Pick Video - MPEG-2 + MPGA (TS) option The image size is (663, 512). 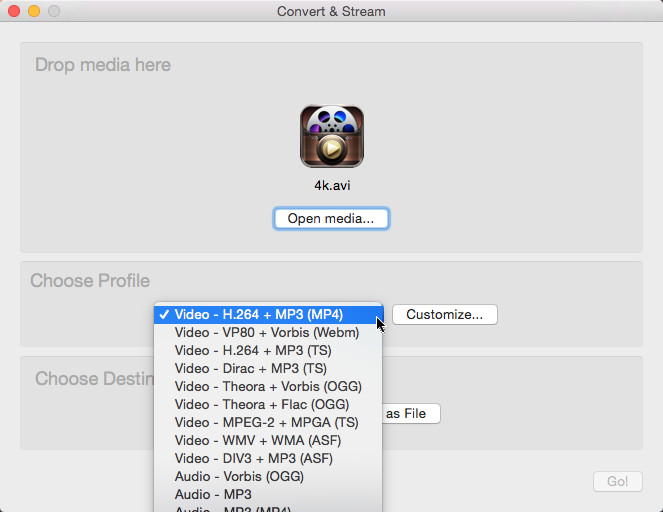coord(266,422)
